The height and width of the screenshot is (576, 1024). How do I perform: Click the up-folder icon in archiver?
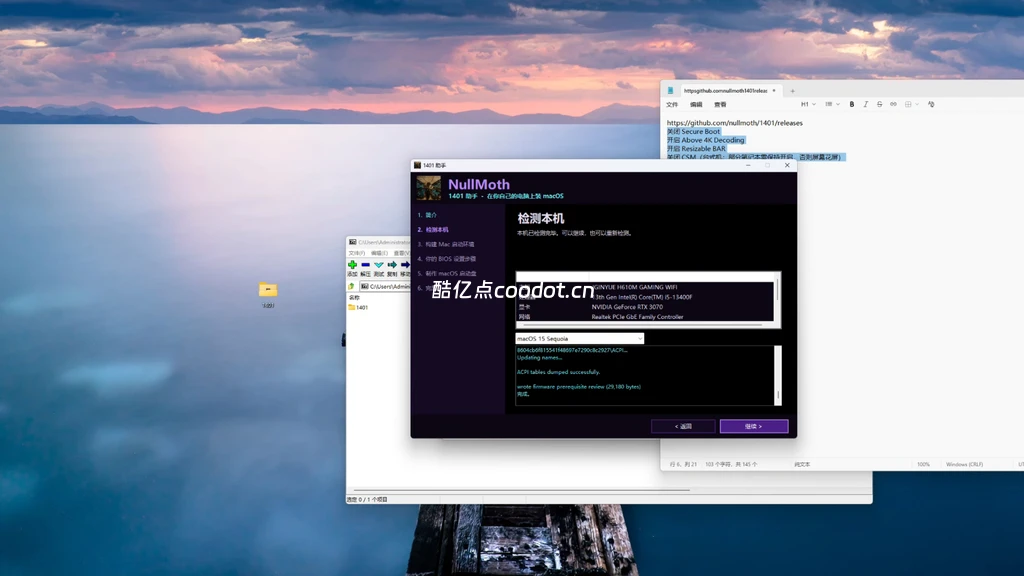coord(351,286)
